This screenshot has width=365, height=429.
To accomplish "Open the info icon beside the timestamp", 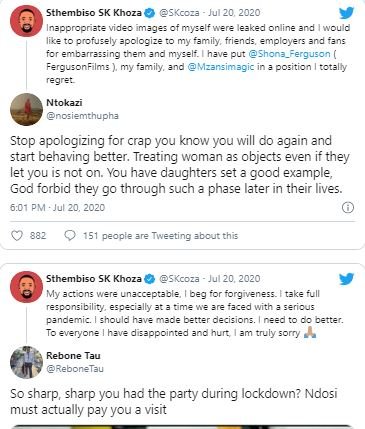I will [x=348, y=208].
